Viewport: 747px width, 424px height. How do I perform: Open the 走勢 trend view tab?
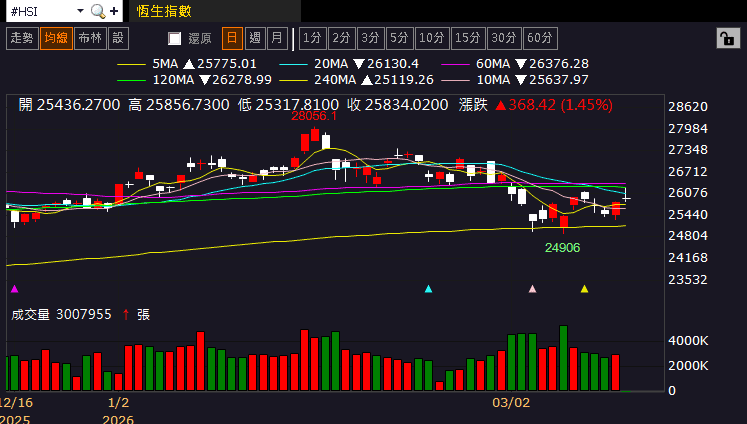tap(21, 38)
